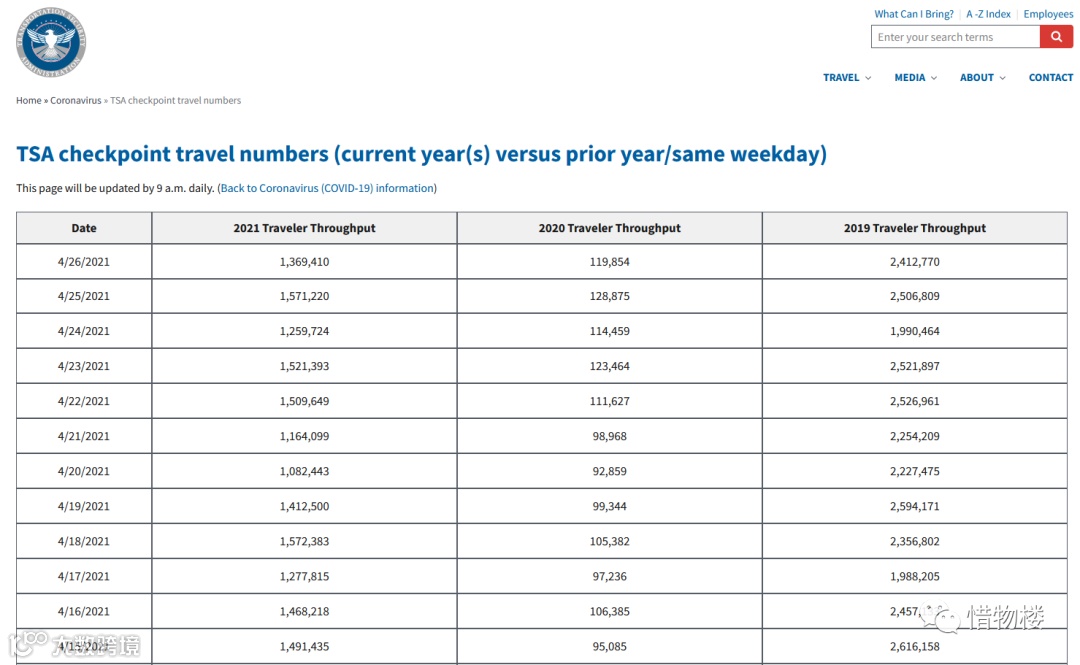Click the Date column header
The image size is (1080, 665).
tap(84, 228)
